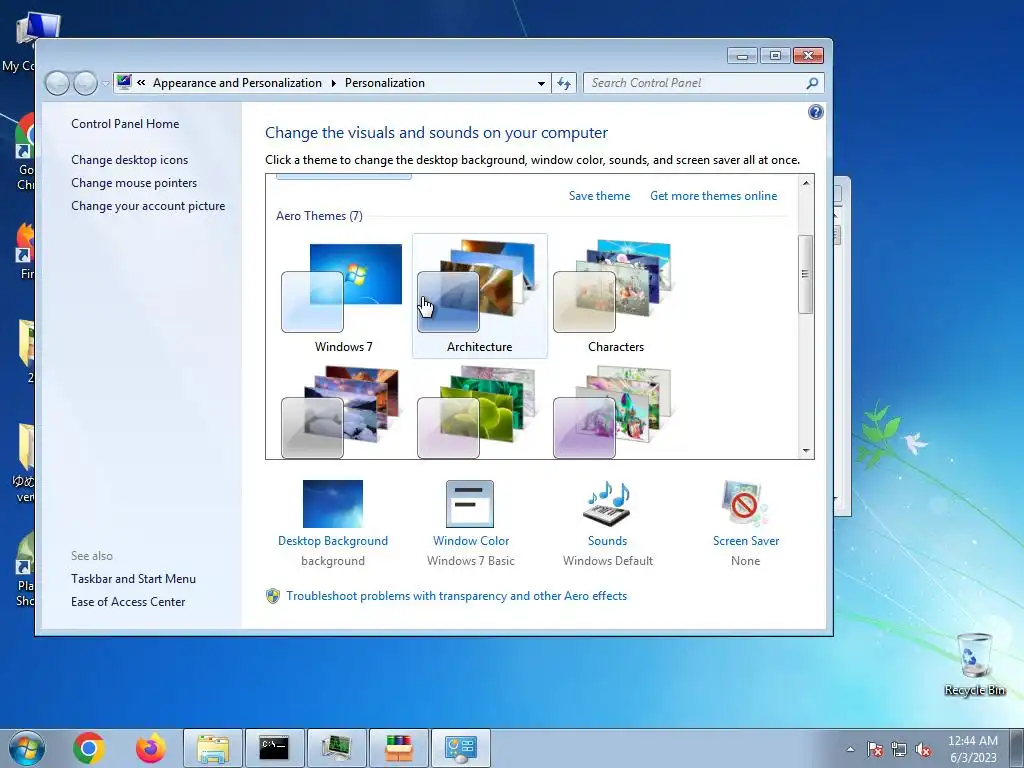The height and width of the screenshot is (768, 1024).
Task: Select the theme thumbnail below Characters
Action: tap(615, 411)
